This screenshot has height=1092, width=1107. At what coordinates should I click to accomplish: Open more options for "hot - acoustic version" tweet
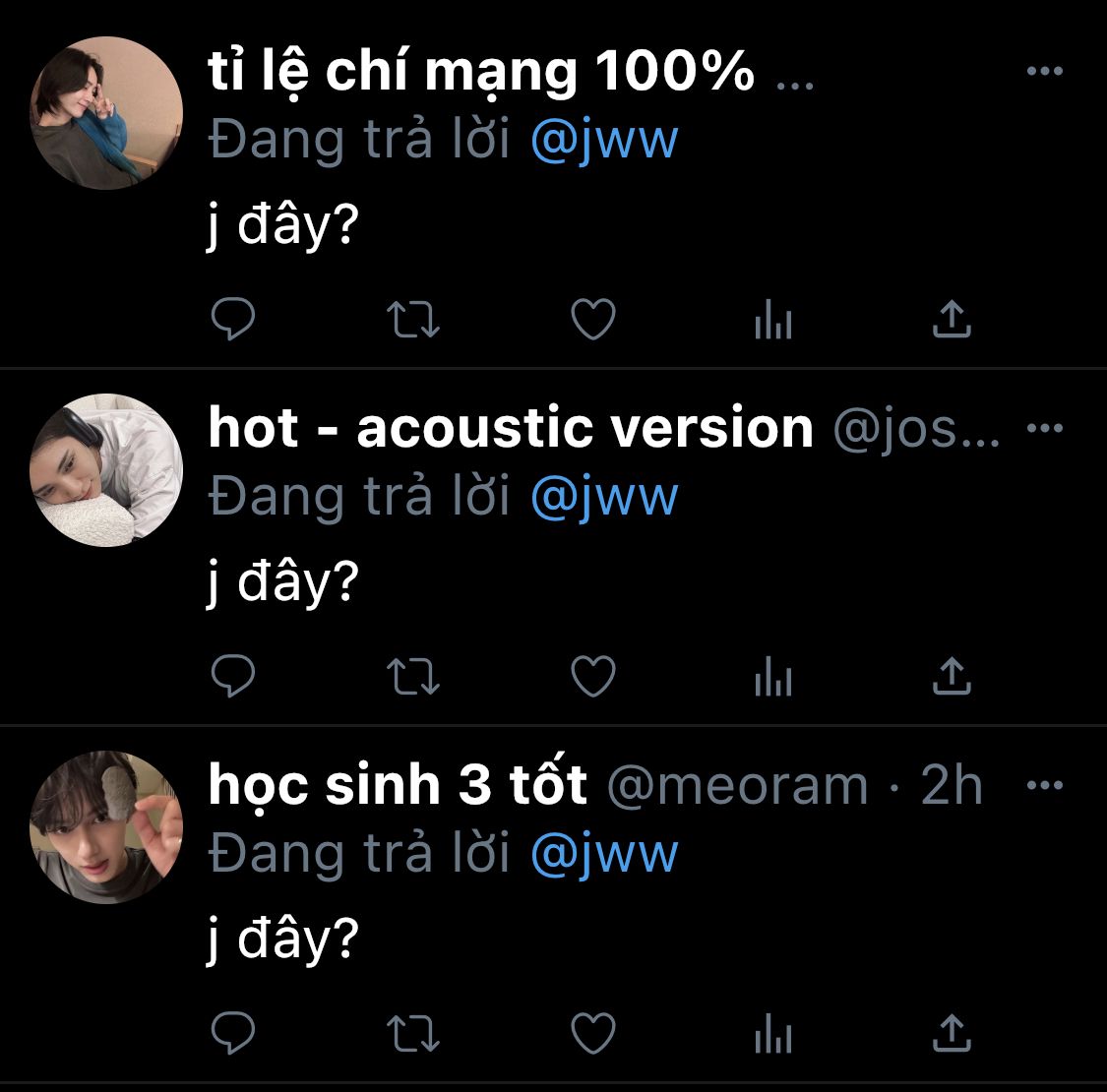point(1045,428)
